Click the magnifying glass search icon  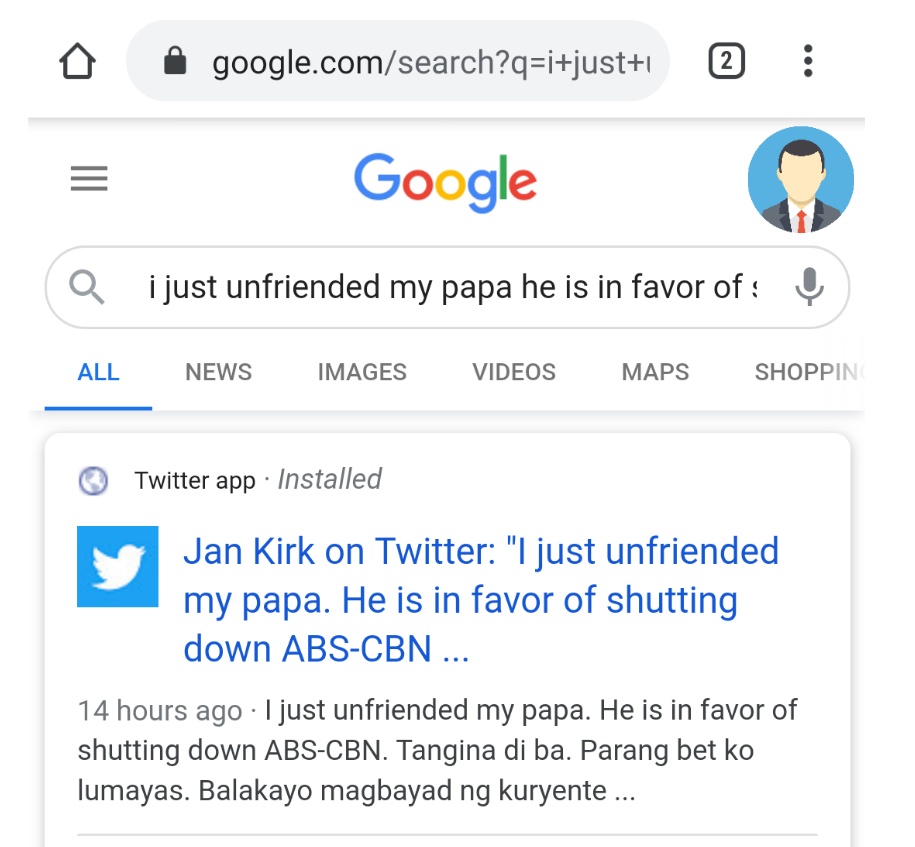click(88, 288)
